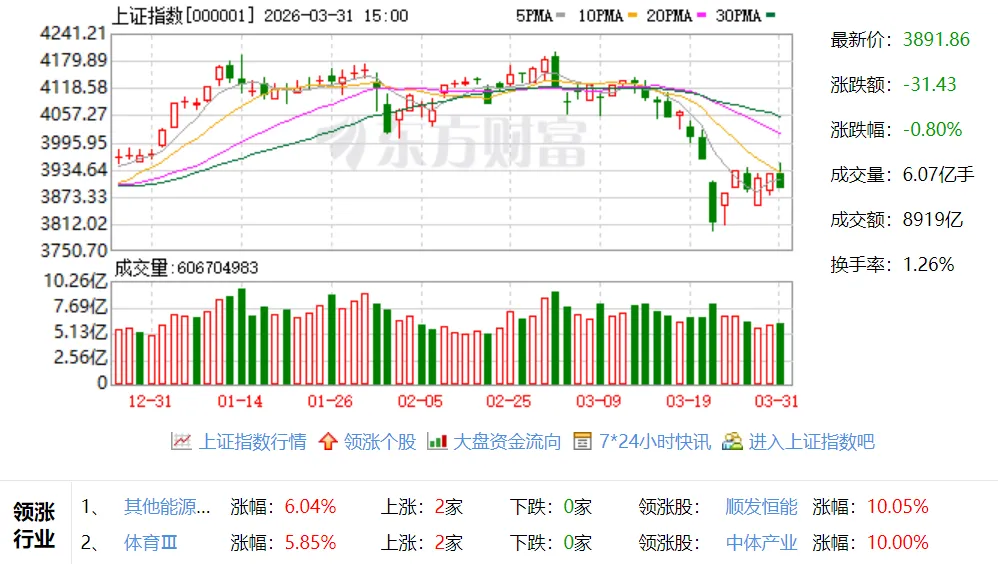Click the chart title 上证指数[000001]

coord(184,15)
